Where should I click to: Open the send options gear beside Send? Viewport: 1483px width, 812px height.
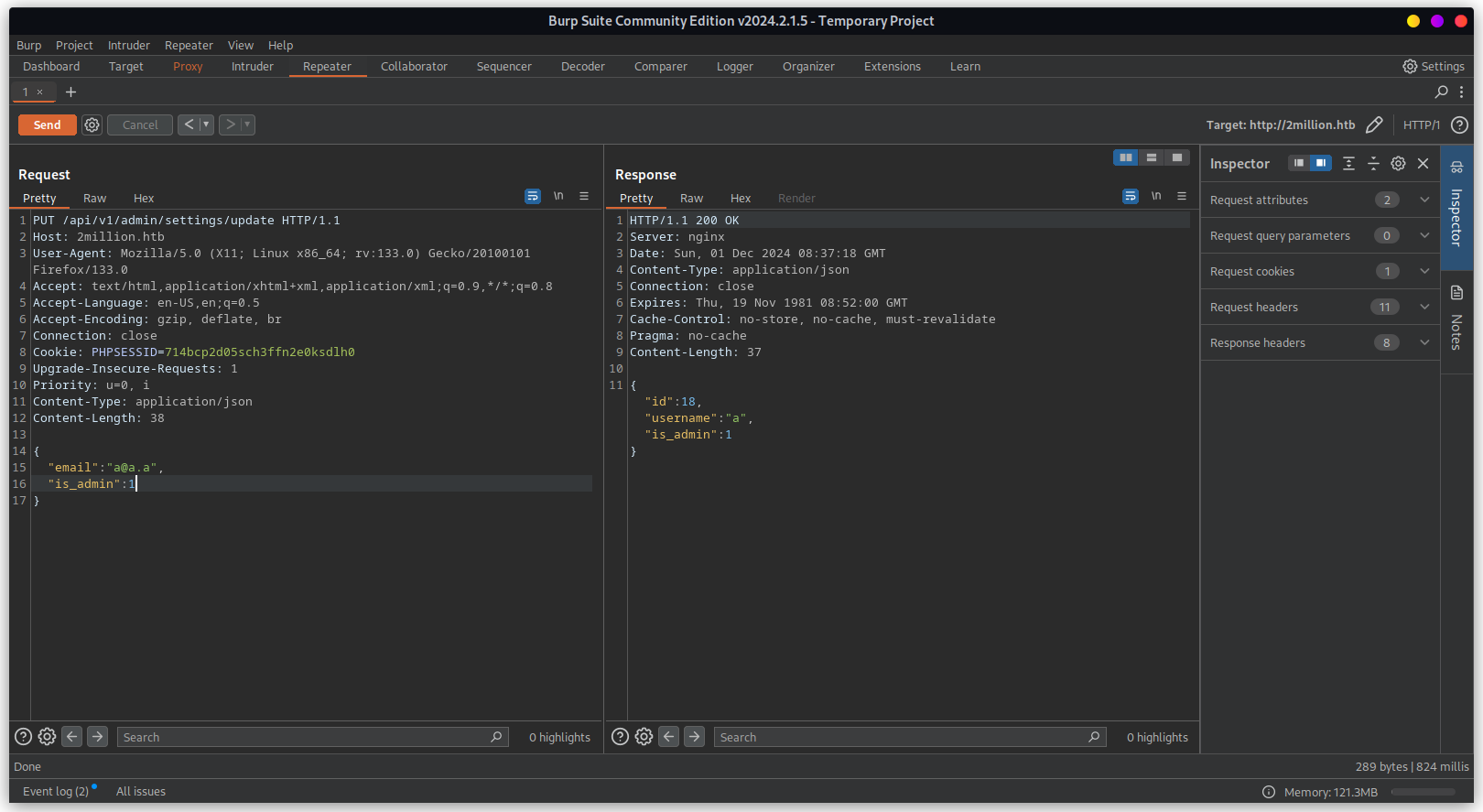[x=92, y=125]
